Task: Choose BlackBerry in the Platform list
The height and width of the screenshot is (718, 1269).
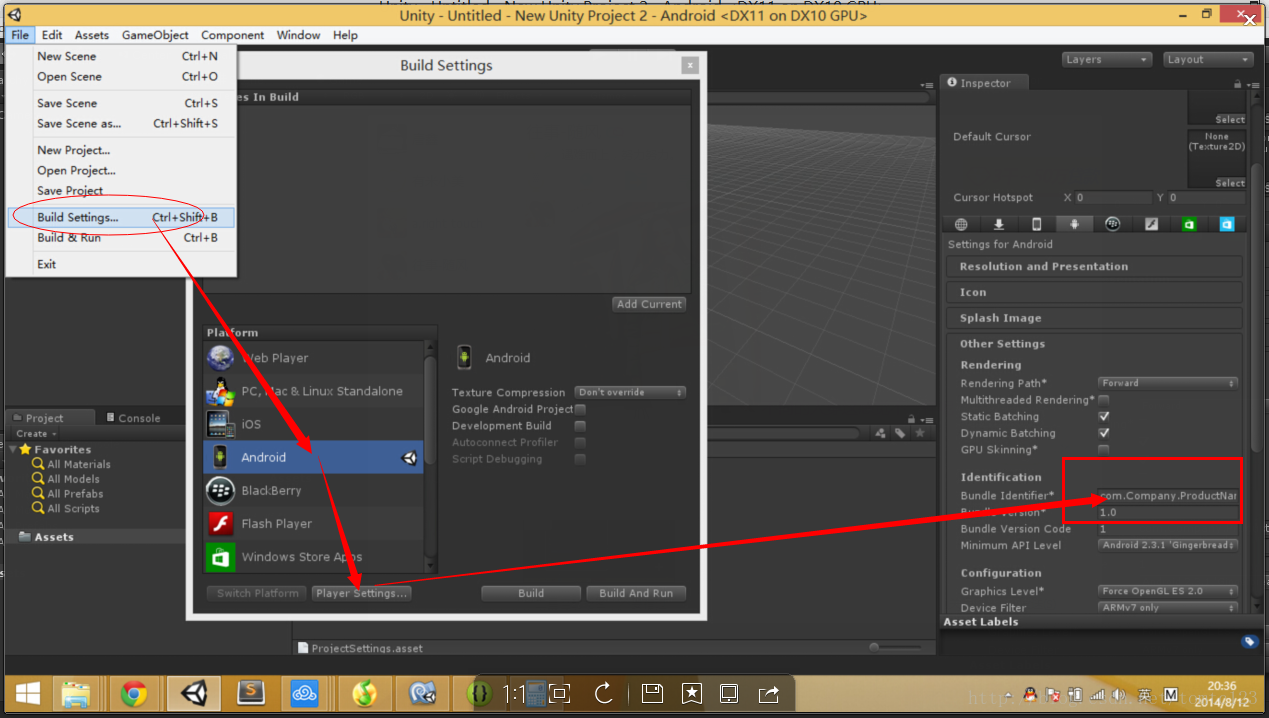Action: pyautogui.click(x=313, y=490)
